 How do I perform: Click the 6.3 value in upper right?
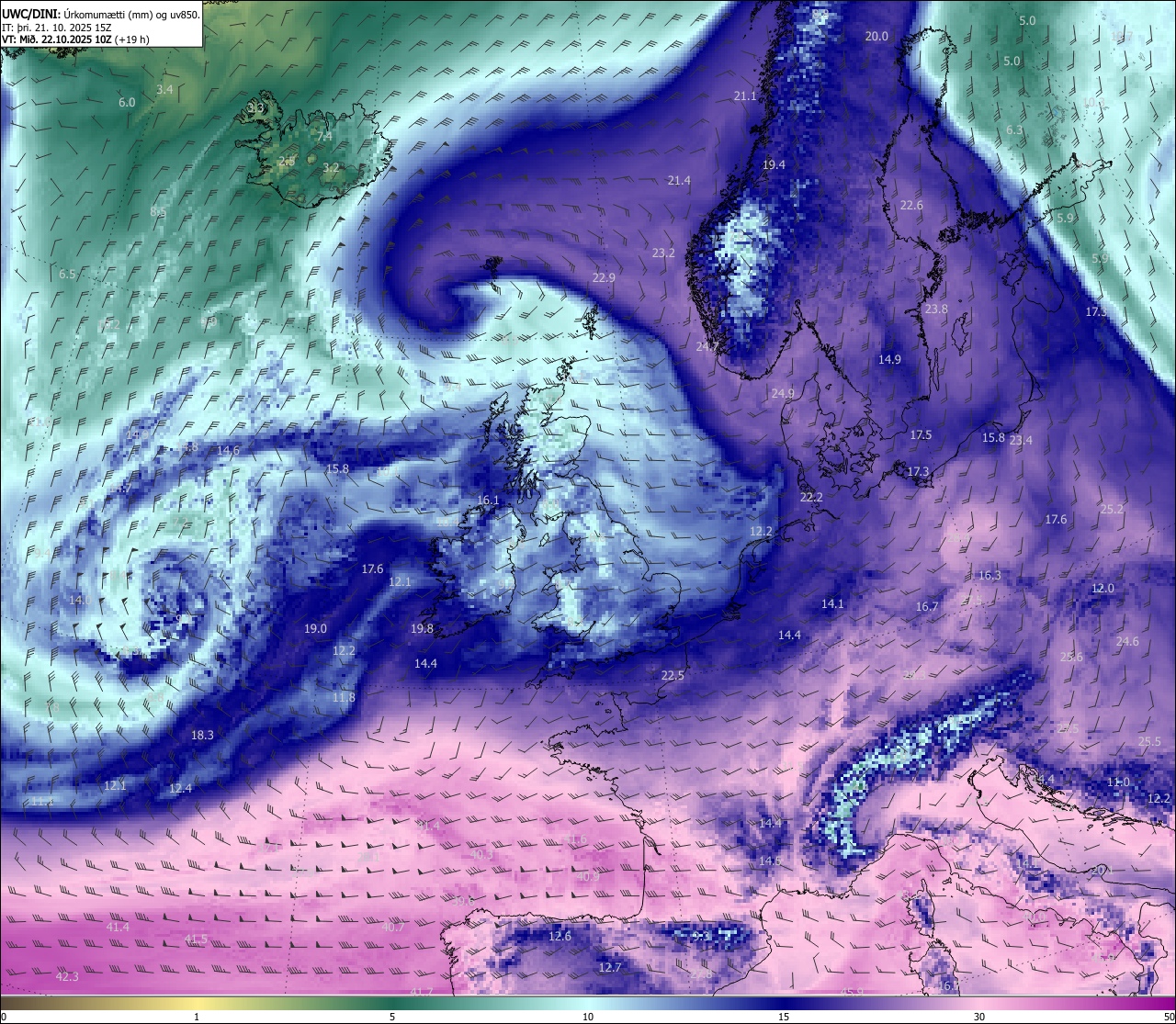pyautogui.click(x=1014, y=130)
